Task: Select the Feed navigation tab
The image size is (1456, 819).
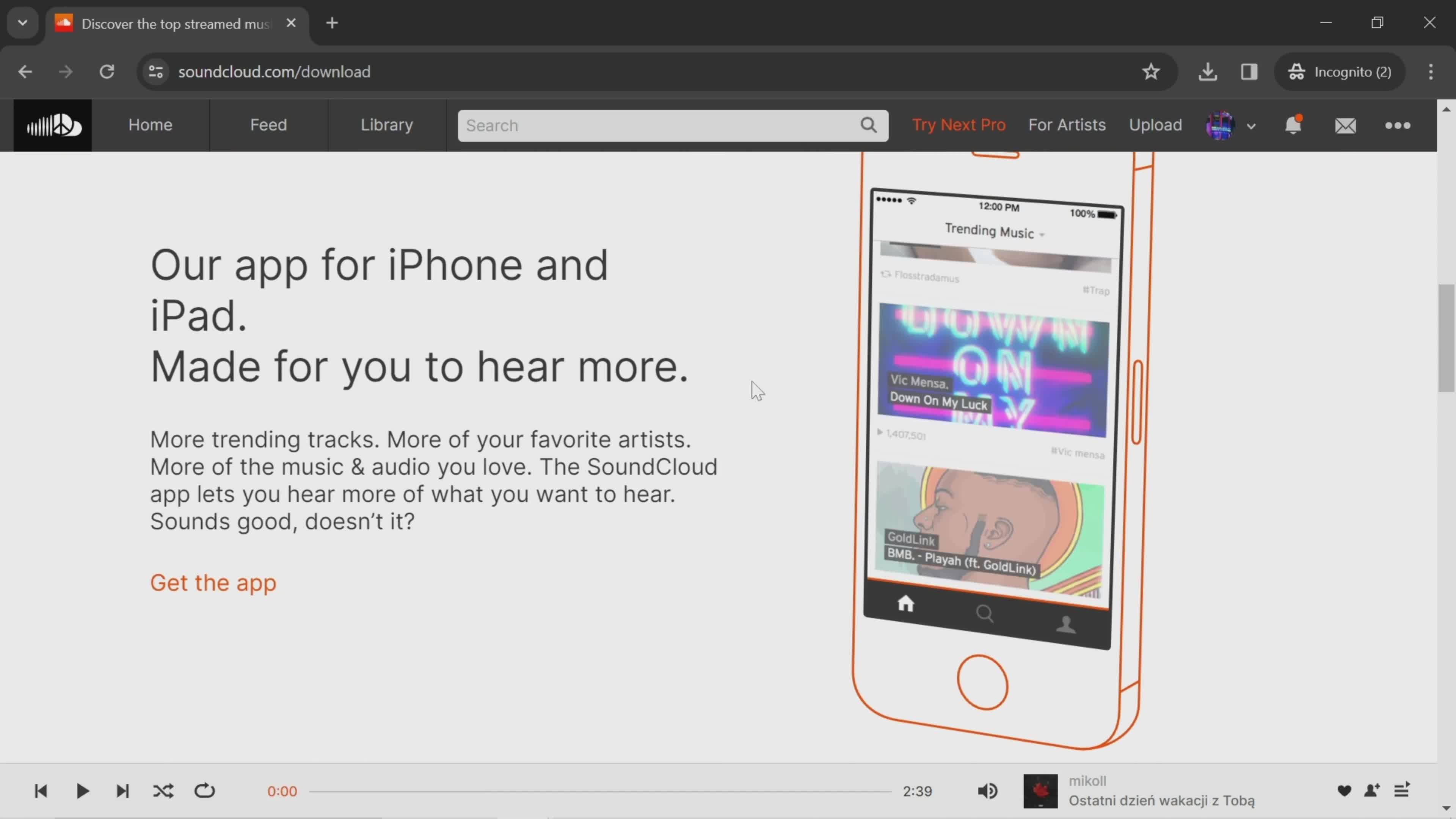Action: pos(268,124)
